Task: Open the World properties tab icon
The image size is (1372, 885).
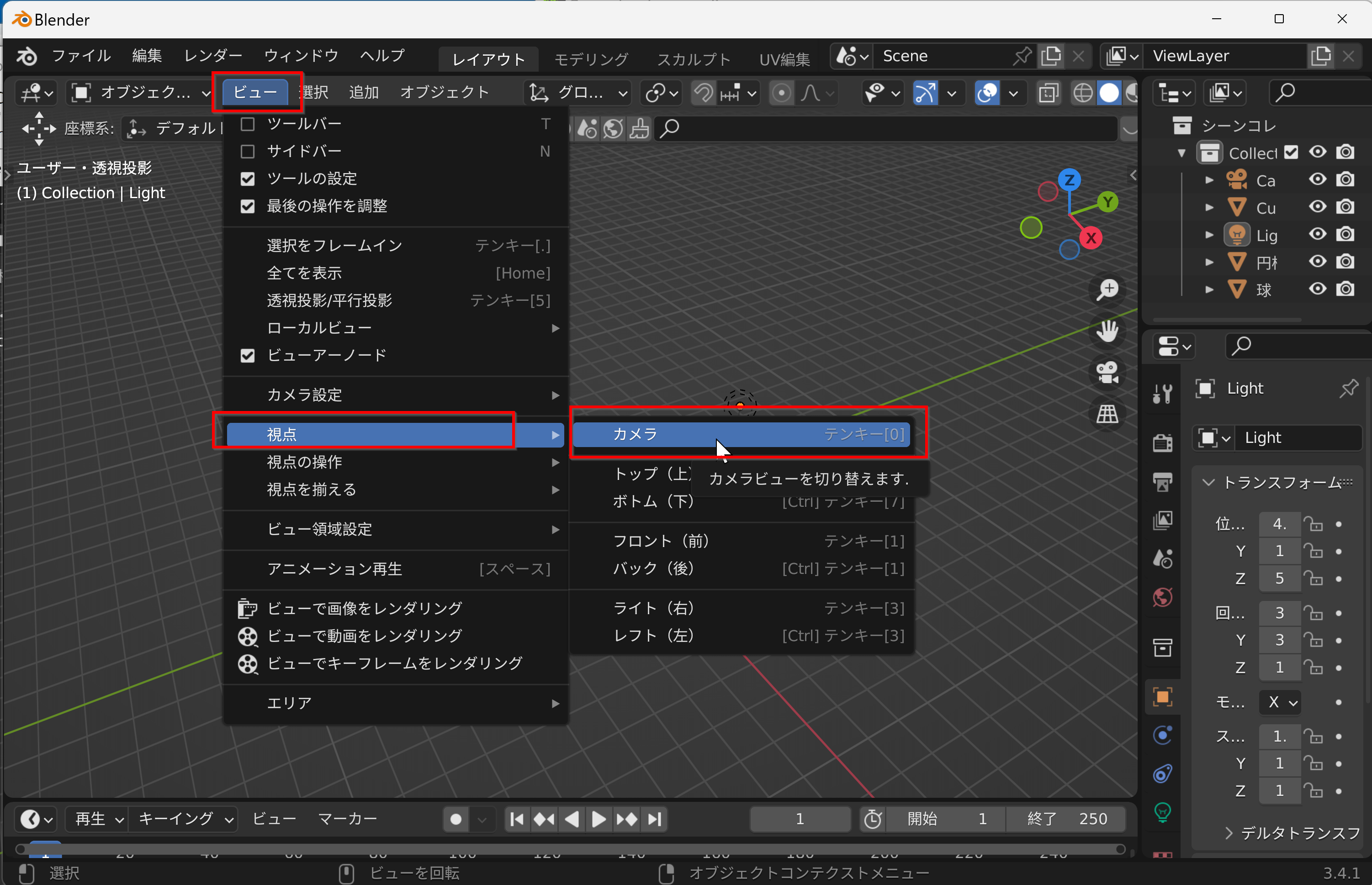Action: (1162, 597)
